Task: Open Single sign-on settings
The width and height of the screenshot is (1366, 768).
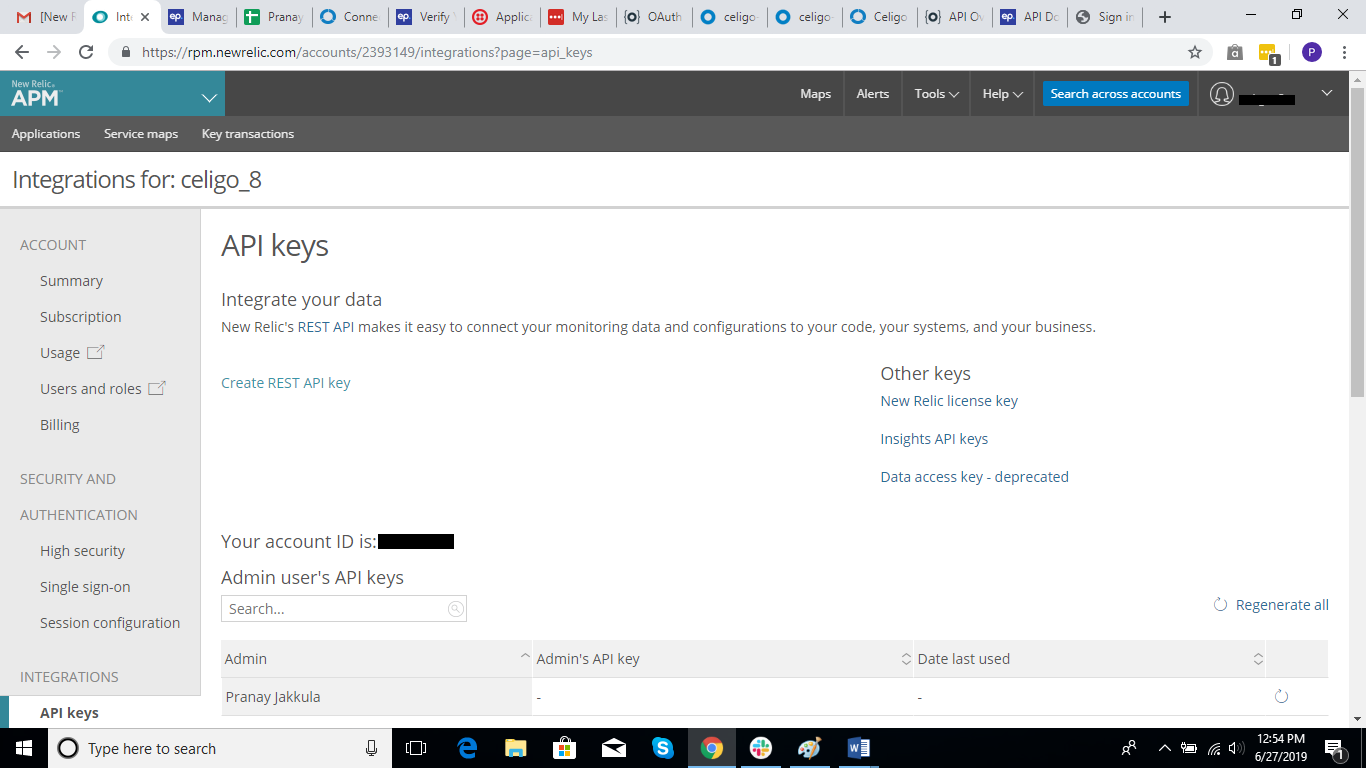Action: point(85,587)
